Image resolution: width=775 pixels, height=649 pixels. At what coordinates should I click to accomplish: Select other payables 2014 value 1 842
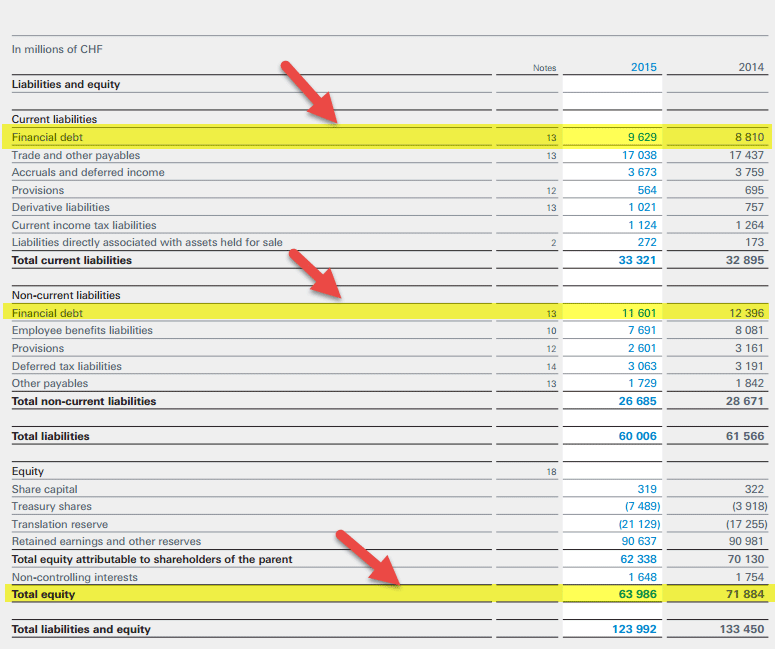click(749, 384)
